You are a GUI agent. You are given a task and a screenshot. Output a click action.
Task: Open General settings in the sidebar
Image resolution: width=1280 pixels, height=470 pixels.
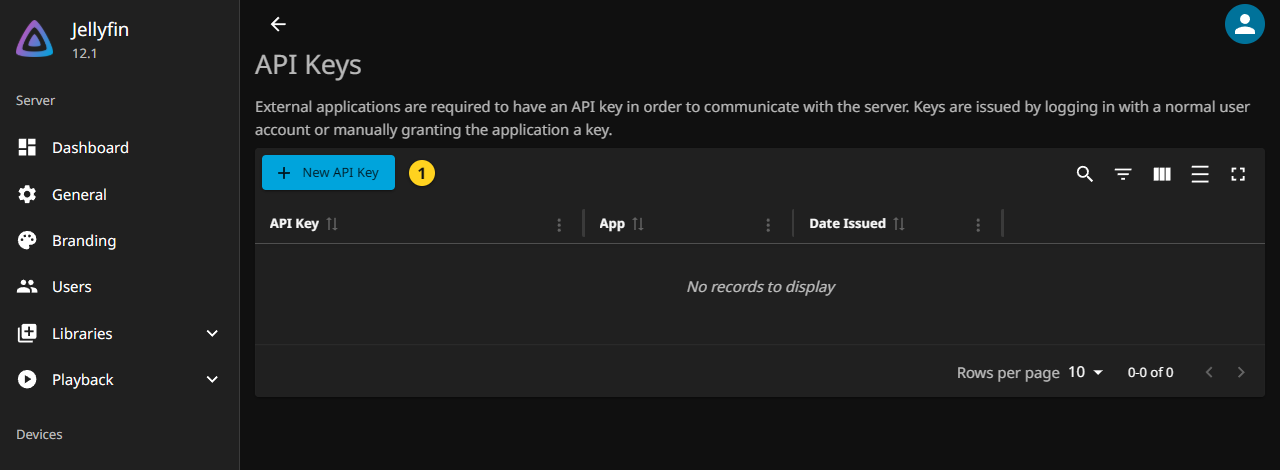[119, 194]
